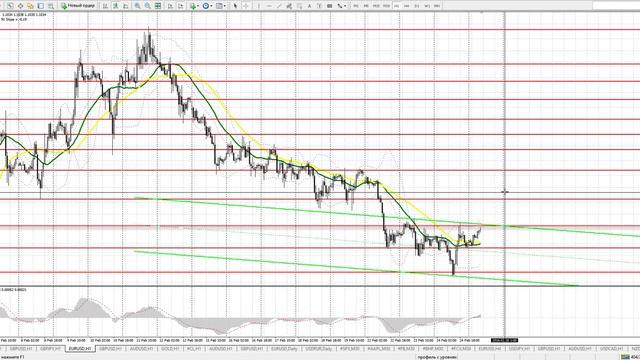Screen dimensions: 640x360
Task: Select the Horizontal Line drawing tool
Action: click(269, 6)
